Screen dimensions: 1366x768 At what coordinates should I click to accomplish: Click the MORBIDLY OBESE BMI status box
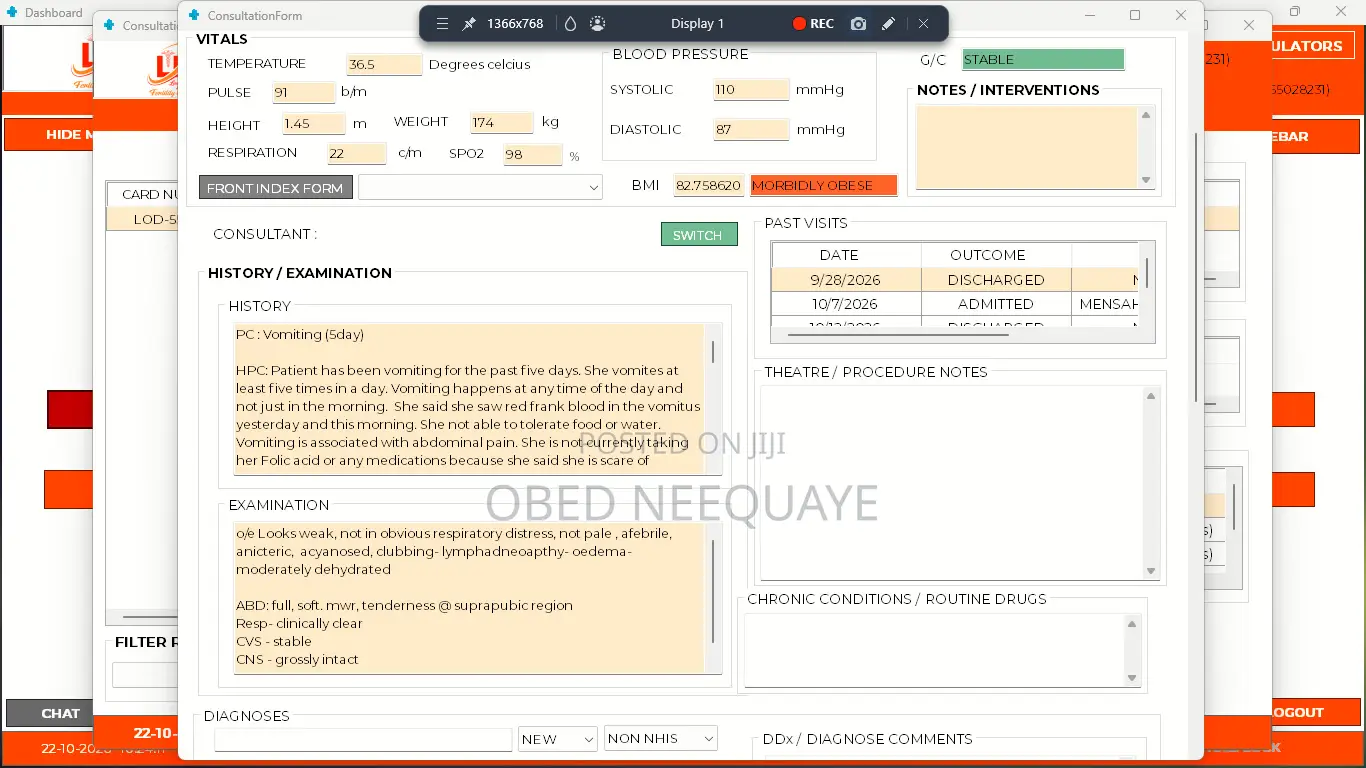click(x=823, y=186)
